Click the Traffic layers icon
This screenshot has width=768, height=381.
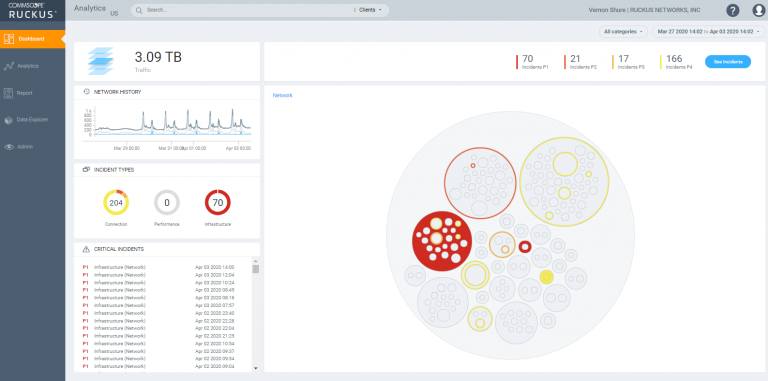click(100, 61)
